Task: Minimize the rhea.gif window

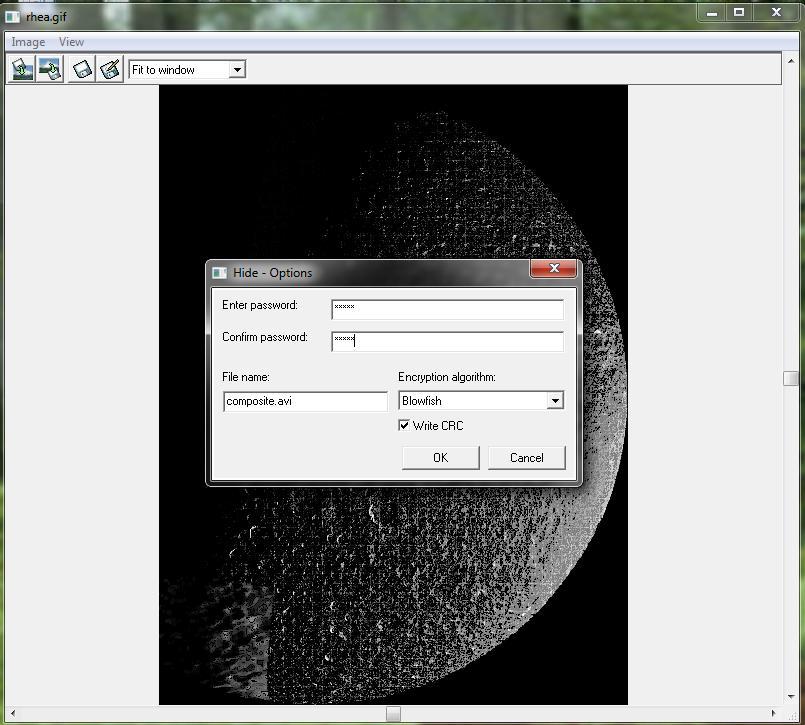Action: [712, 12]
